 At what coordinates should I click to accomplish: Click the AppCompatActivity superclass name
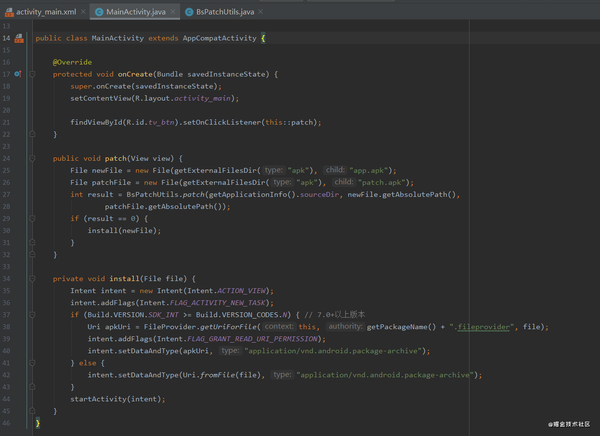[219, 38]
